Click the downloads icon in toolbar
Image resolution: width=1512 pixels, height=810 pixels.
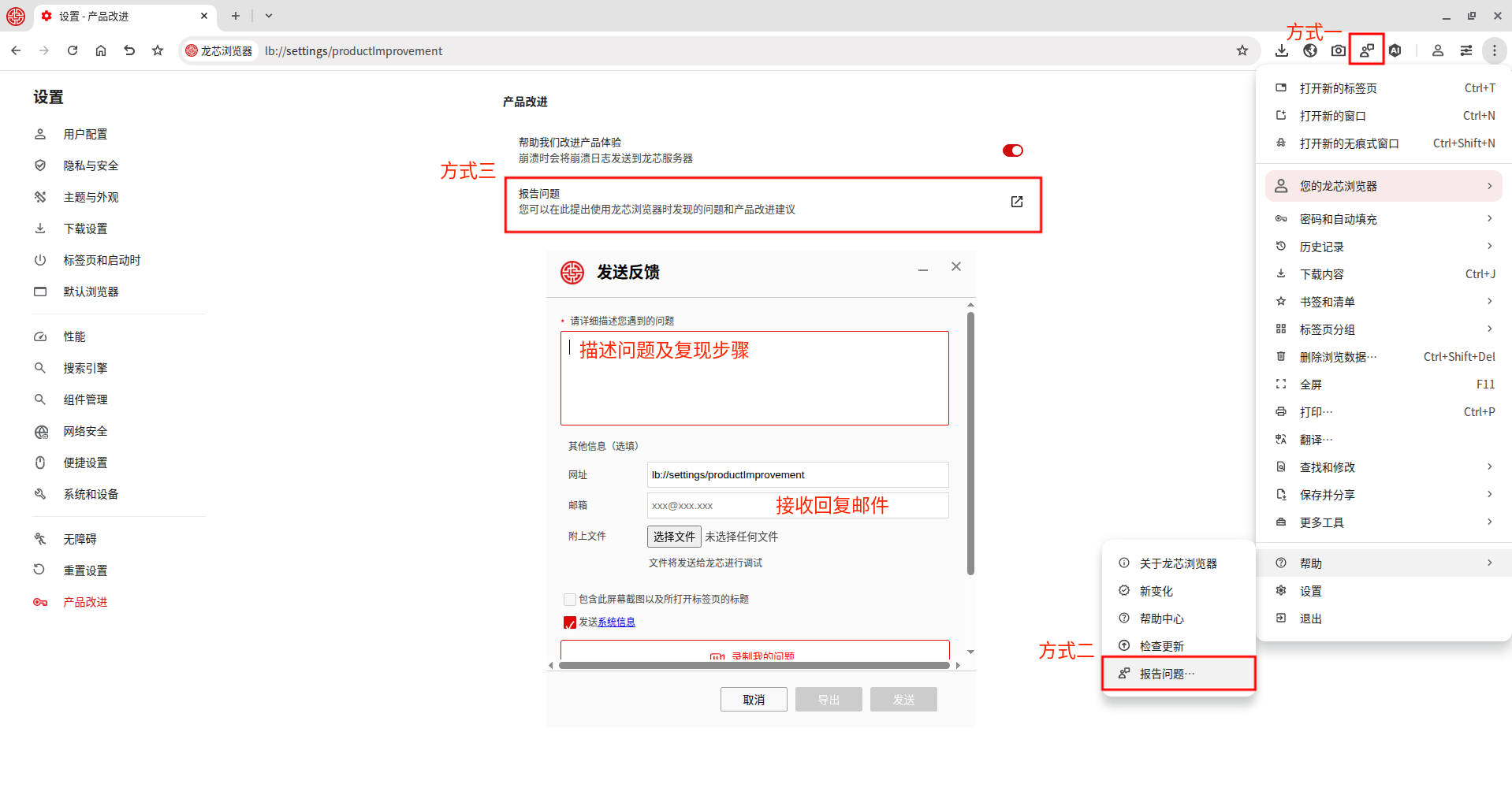tap(1282, 51)
